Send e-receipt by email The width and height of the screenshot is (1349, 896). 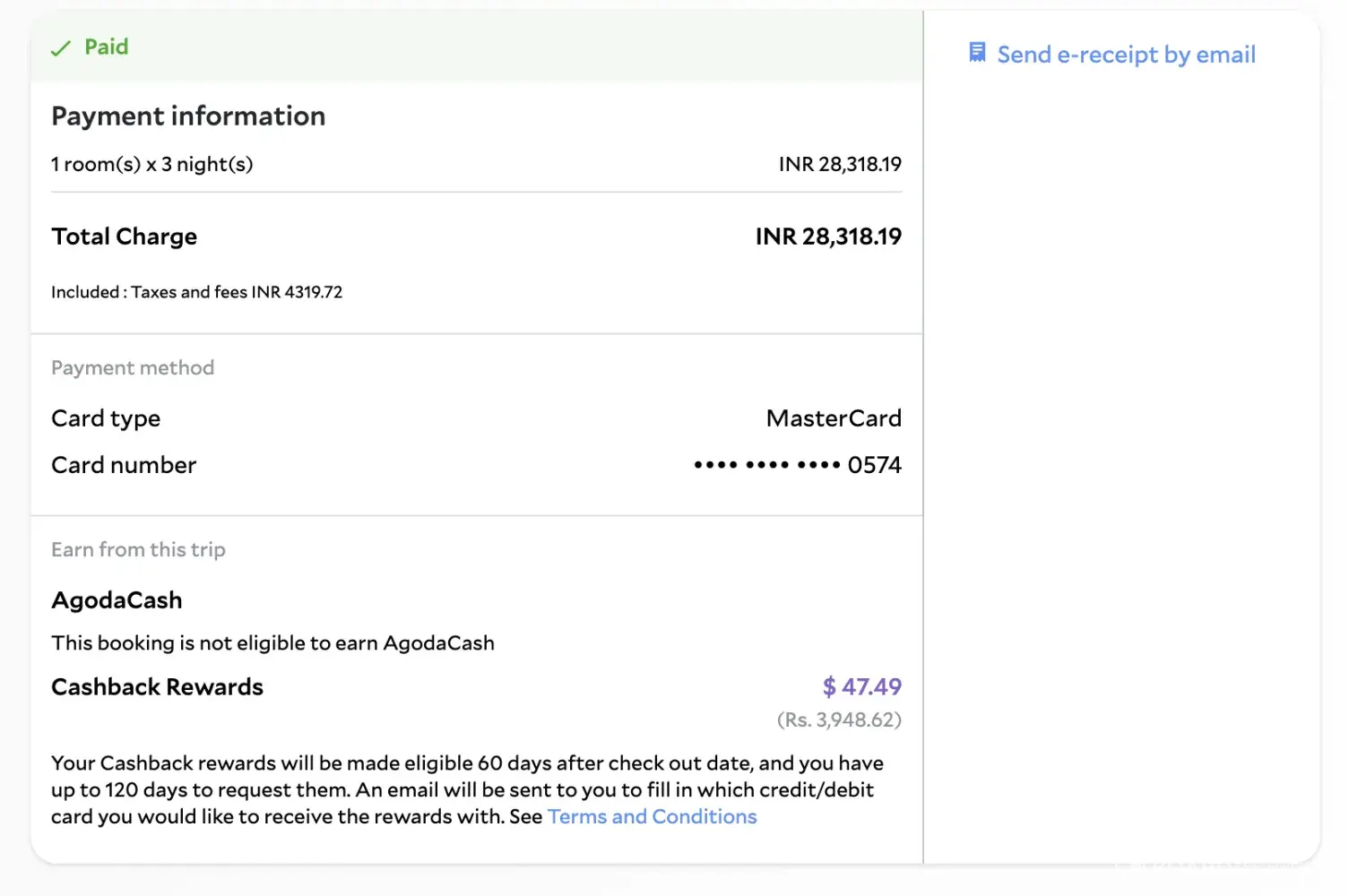(1126, 55)
